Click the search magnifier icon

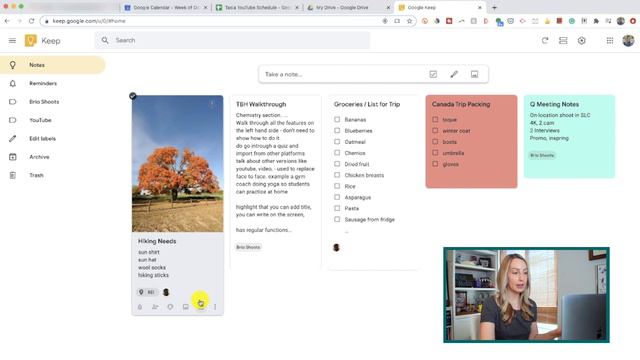(x=105, y=40)
